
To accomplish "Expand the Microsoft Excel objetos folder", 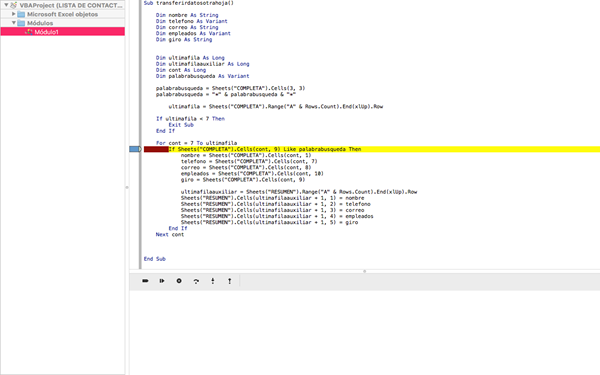I will pos(13,14).
